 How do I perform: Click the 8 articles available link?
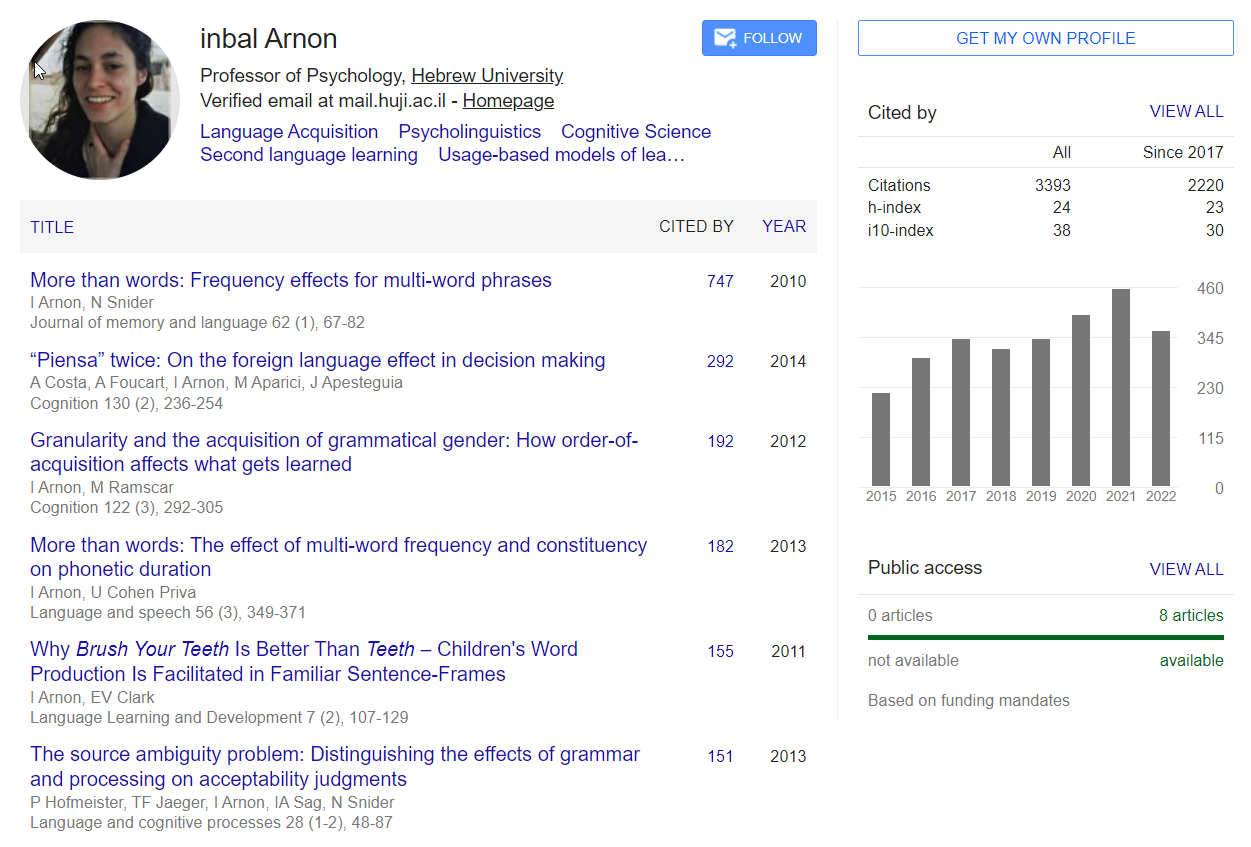pos(1190,616)
